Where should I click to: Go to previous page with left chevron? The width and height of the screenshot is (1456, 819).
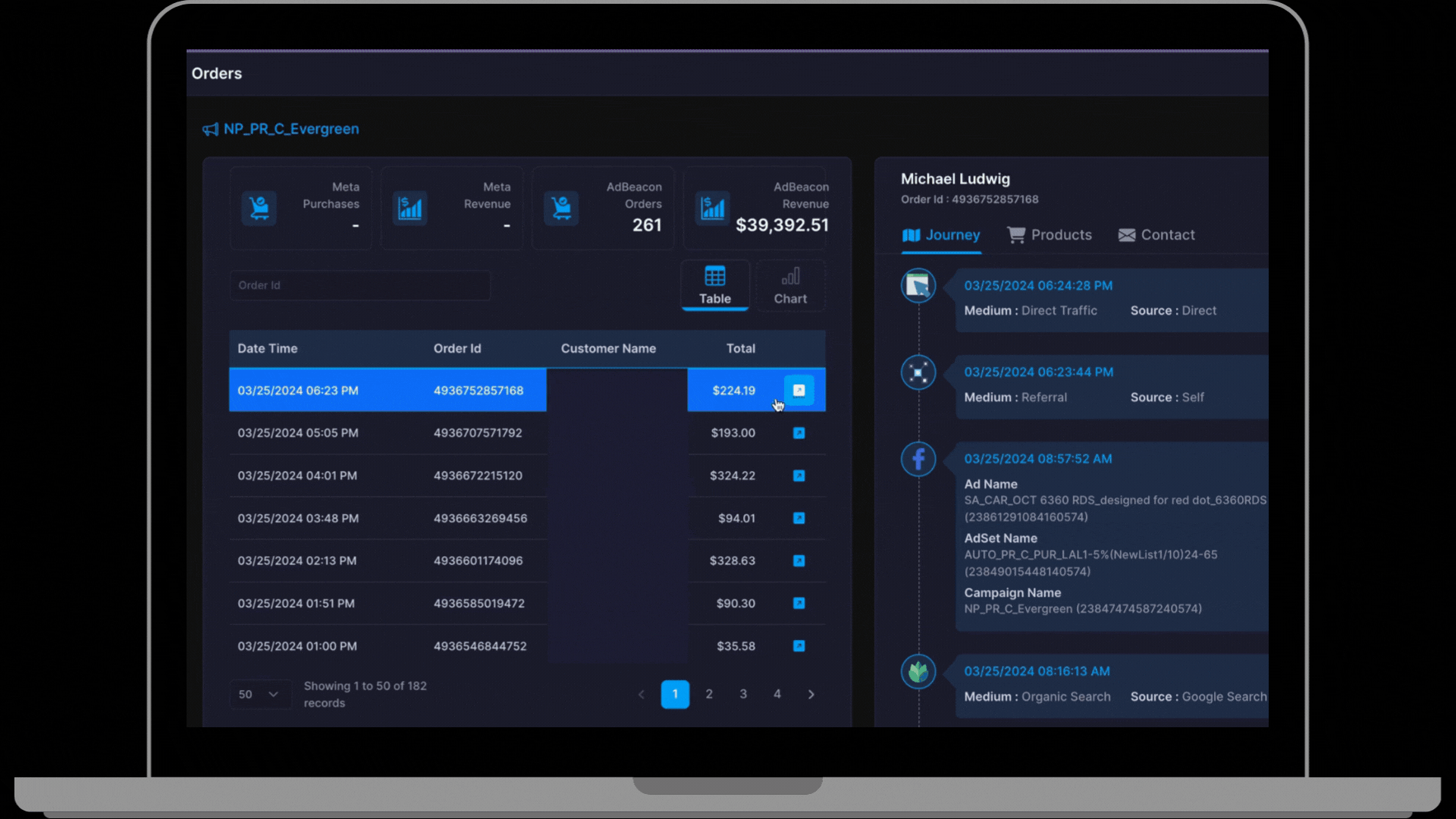point(642,694)
